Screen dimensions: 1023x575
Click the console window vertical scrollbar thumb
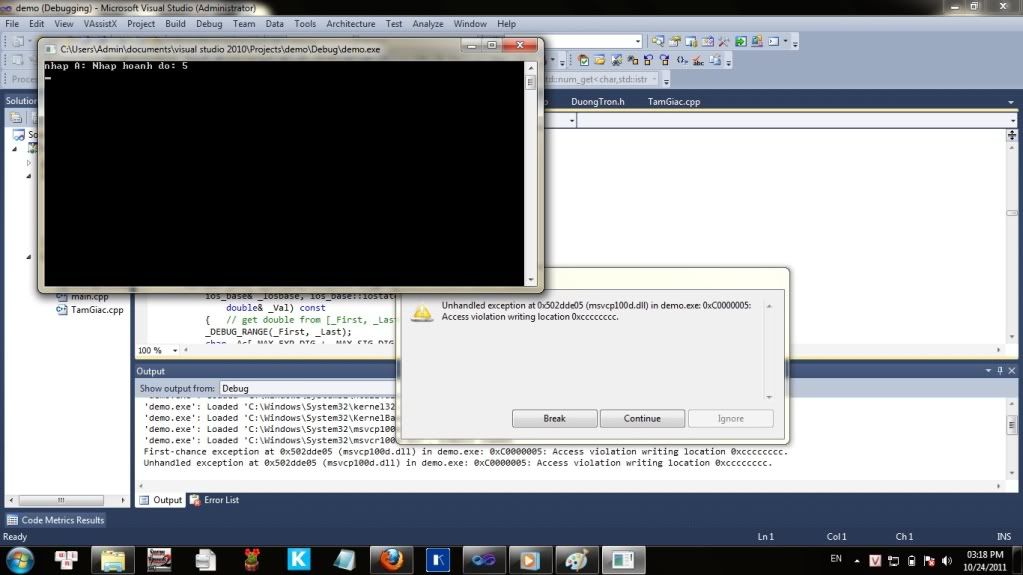click(x=530, y=82)
